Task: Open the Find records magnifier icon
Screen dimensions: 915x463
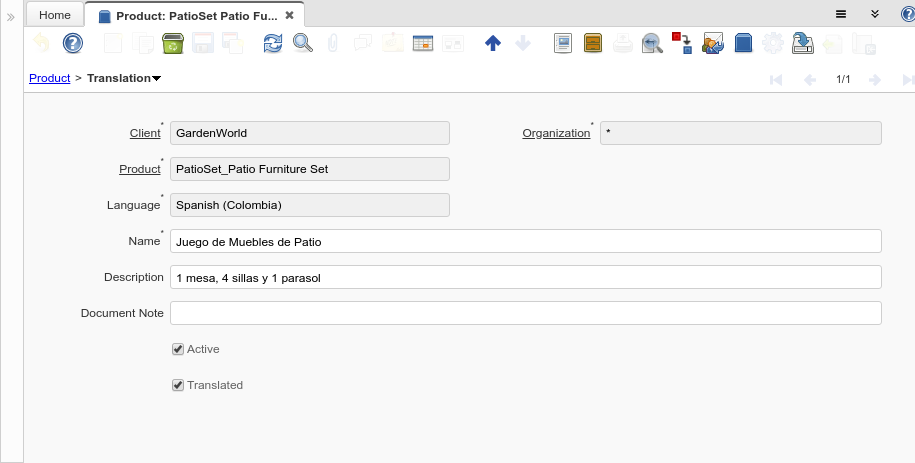Action: click(x=302, y=43)
